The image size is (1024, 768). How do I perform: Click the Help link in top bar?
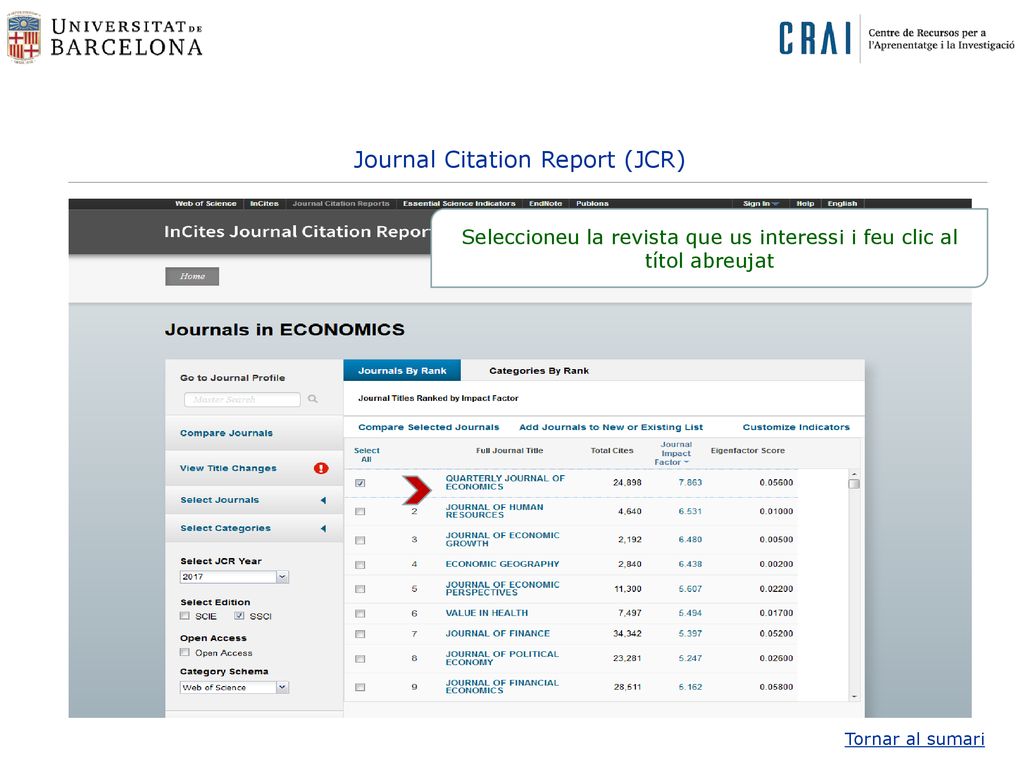coord(805,204)
